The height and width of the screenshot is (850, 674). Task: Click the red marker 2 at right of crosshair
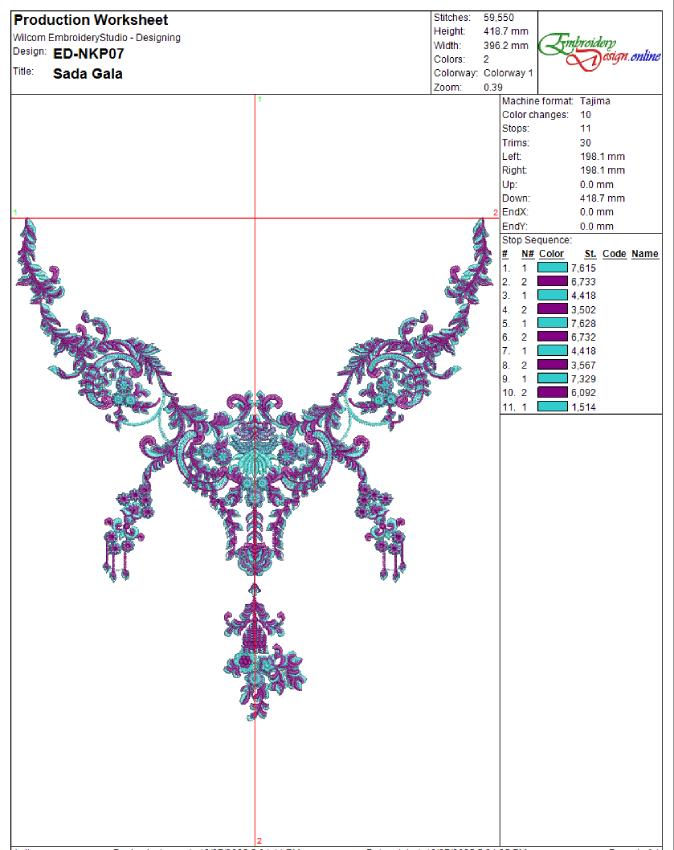pos(494,213)
